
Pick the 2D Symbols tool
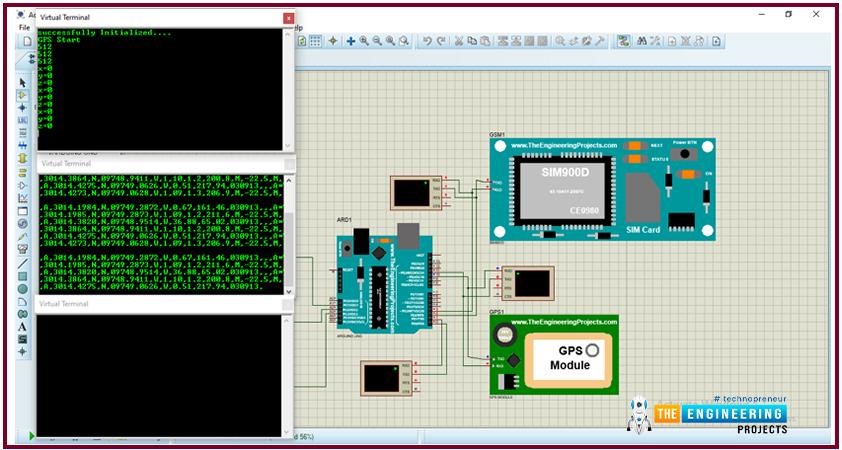pos(23,339)
